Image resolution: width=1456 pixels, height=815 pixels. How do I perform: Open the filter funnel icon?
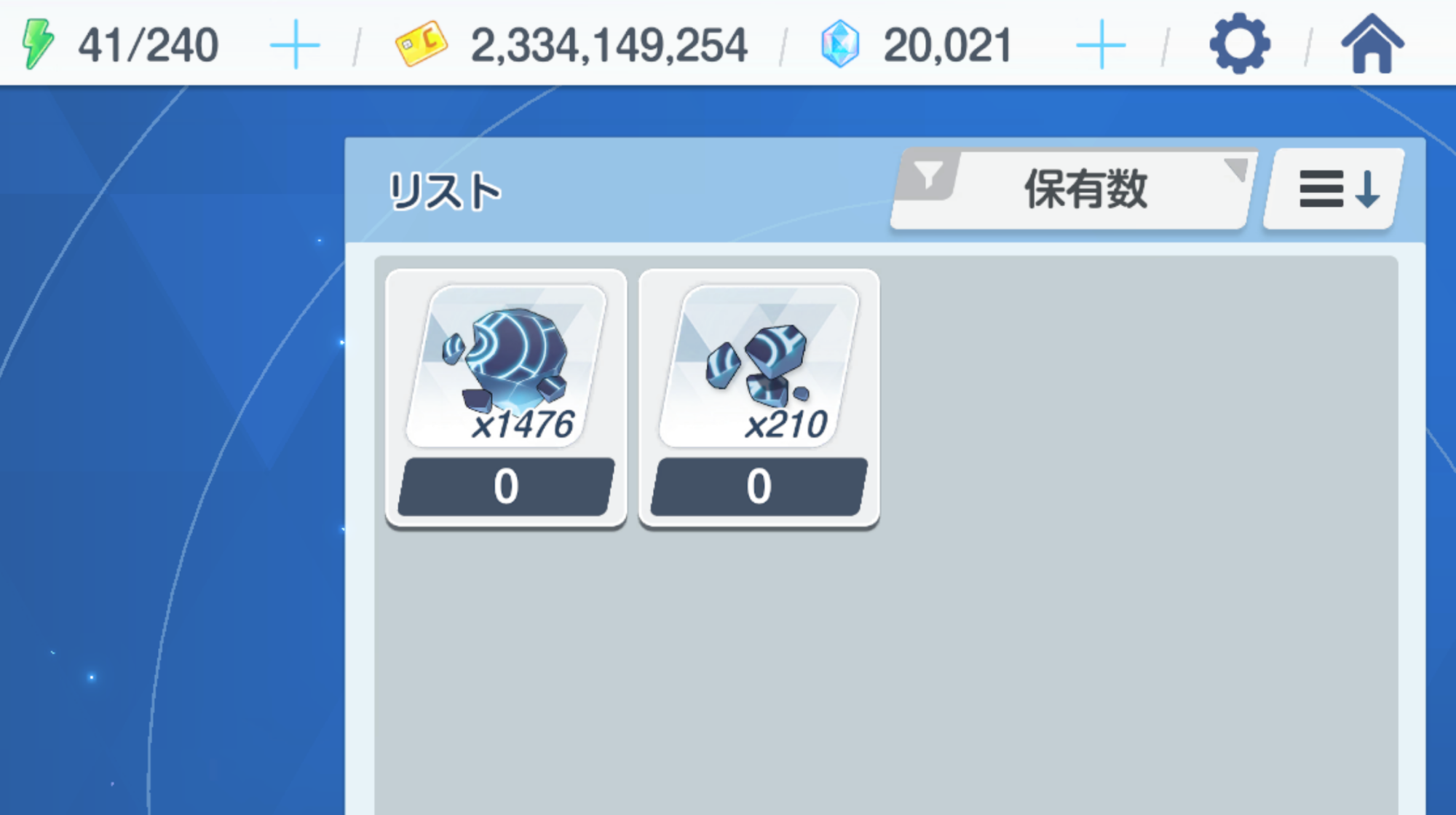(x=928, y=176)
